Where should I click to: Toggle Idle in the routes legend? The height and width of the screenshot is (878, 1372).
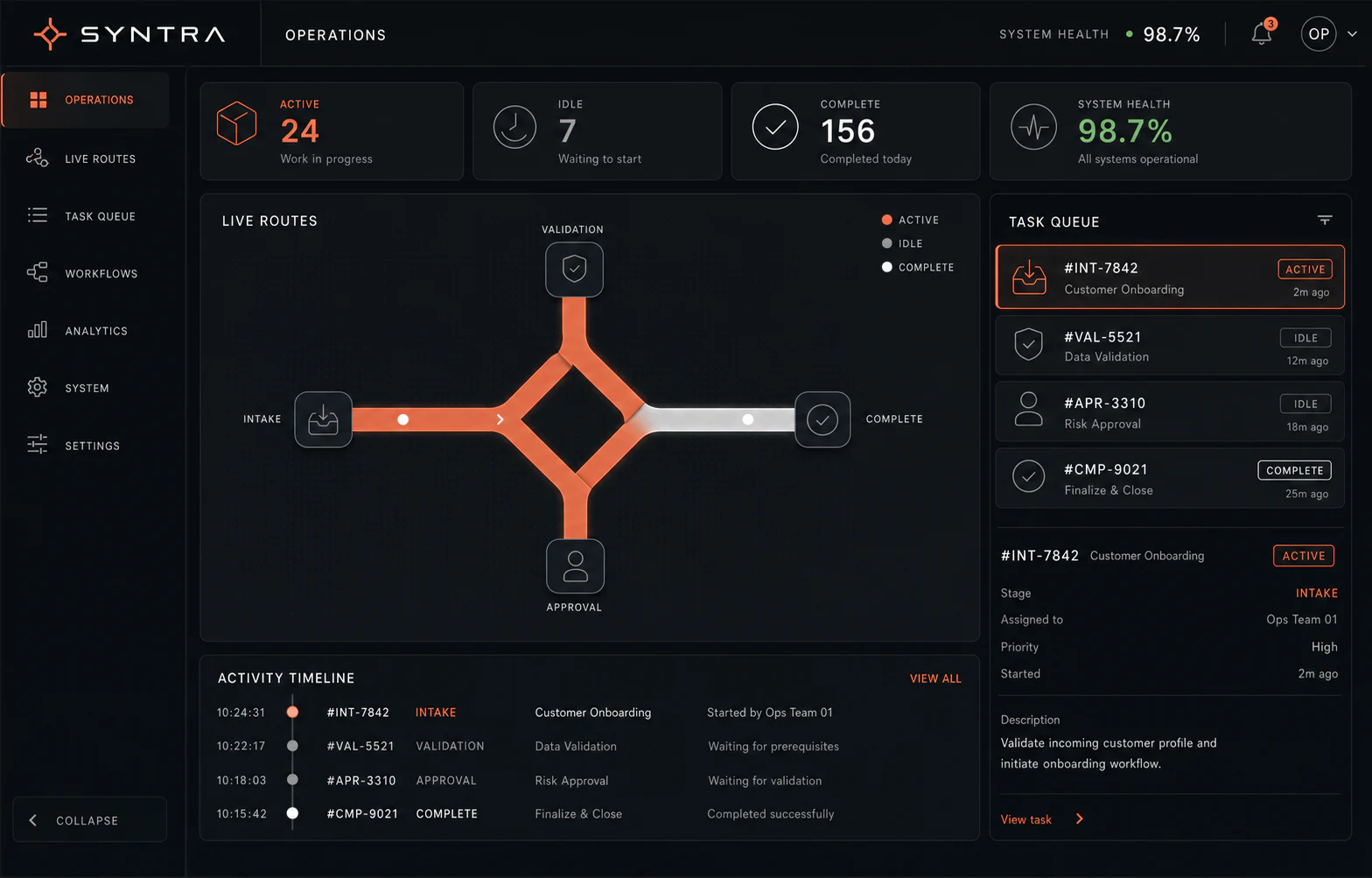click(x=902, y=243)
